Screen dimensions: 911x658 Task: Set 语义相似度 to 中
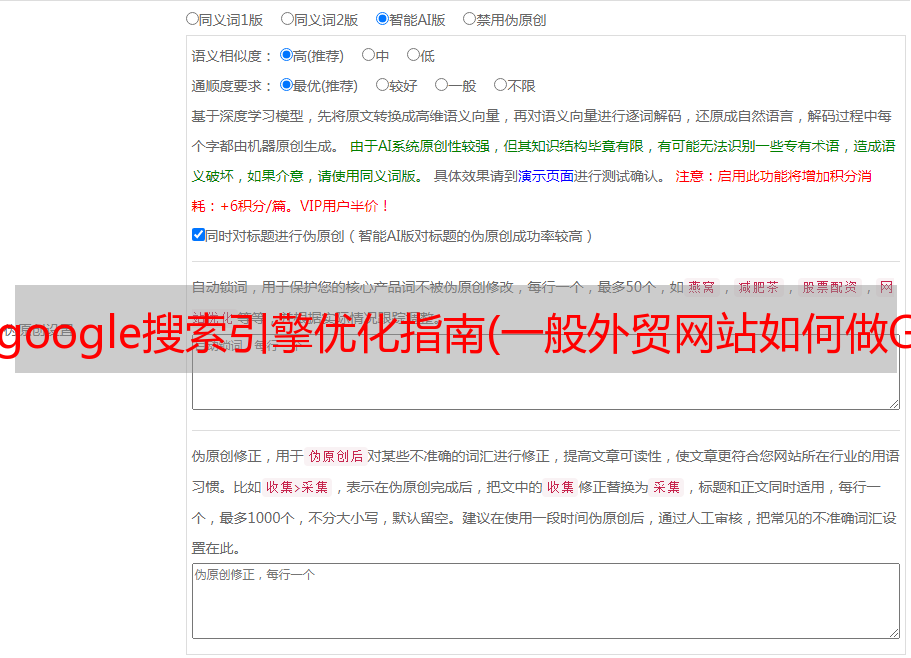pos(368,55)
